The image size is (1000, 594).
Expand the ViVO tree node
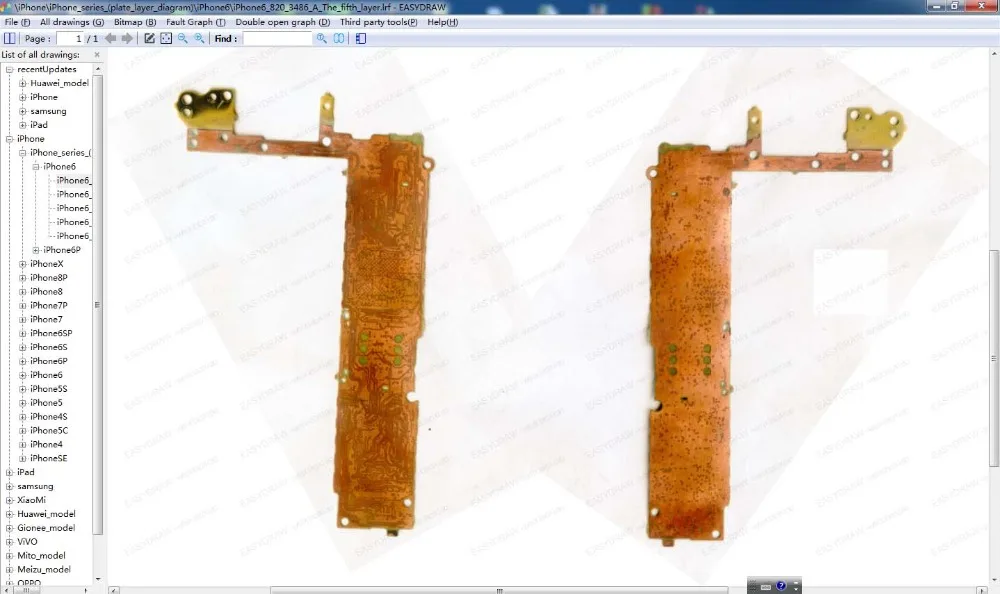click(x=10, y=542)
